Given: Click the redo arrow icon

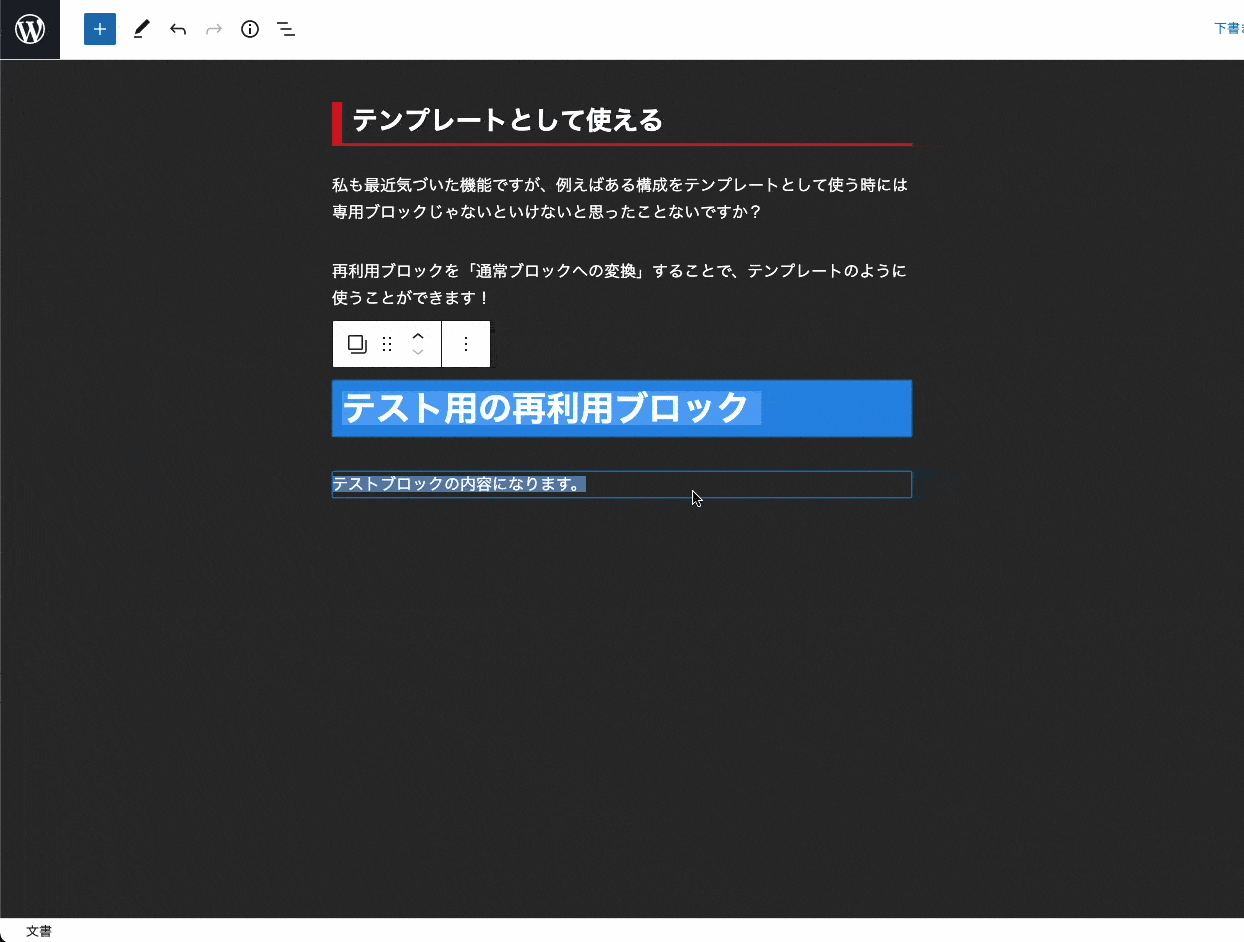Looking at the screenshot, I should (214, 29).
